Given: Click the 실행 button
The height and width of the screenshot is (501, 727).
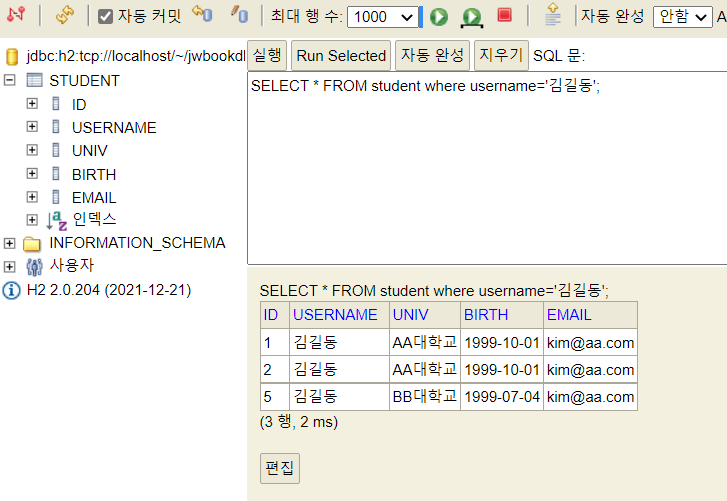Looking at the screenshot, I should [x=267, y=56].
